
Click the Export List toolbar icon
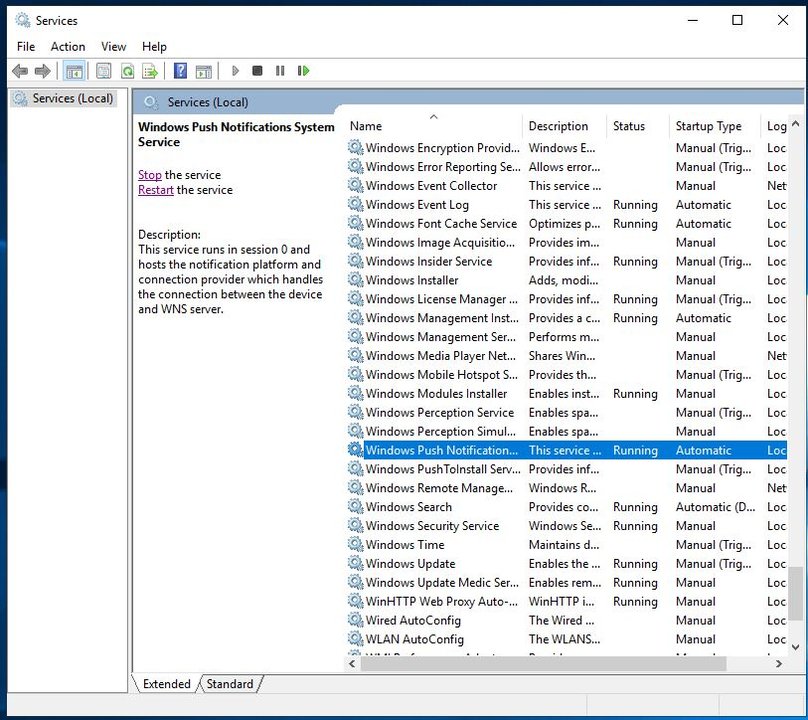click(x=150, y=71)
